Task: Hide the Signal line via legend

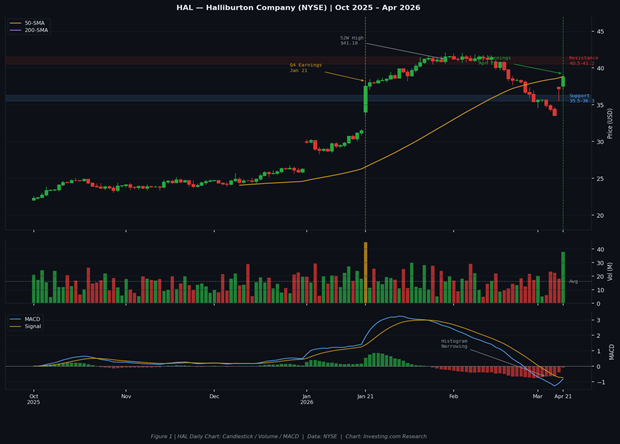Action: [30, 326]
